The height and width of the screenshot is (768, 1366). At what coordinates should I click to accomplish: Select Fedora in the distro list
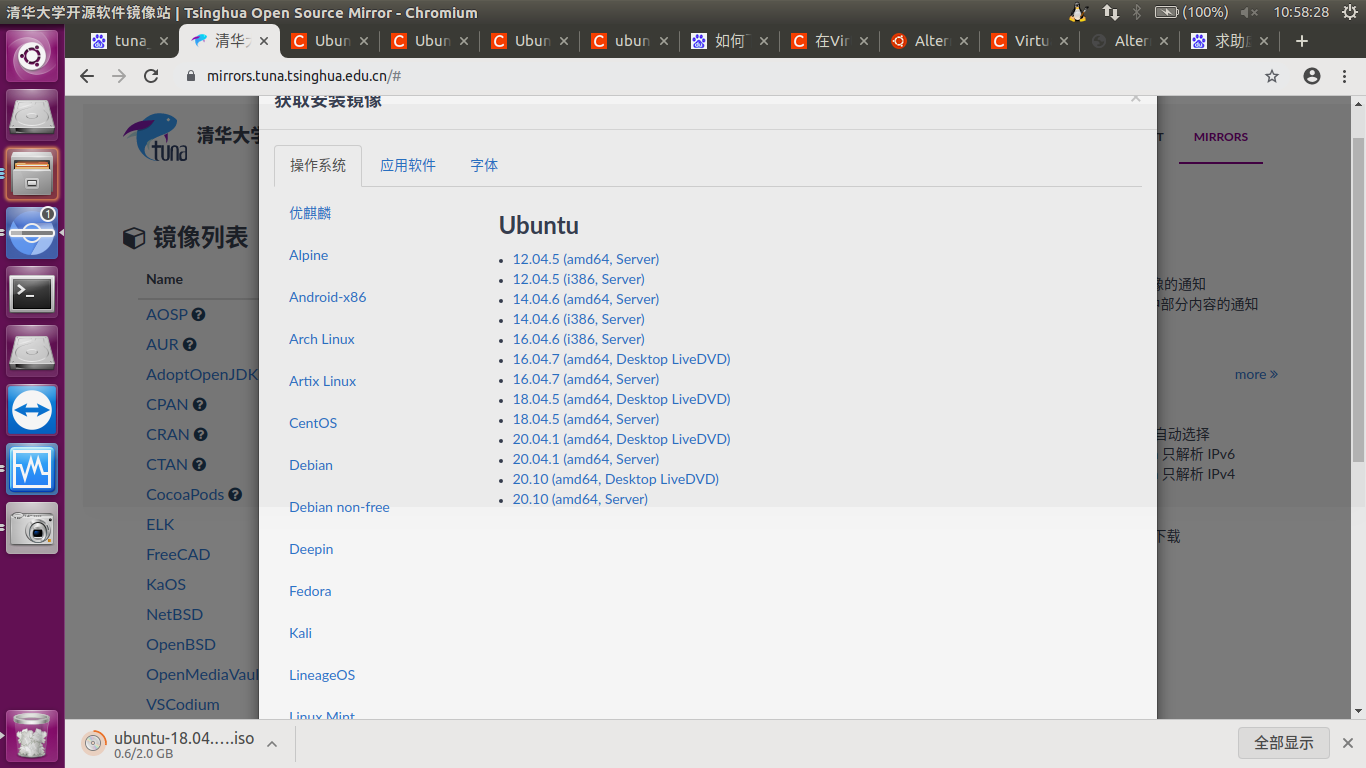pyautogui.click(x=310, y=591)
